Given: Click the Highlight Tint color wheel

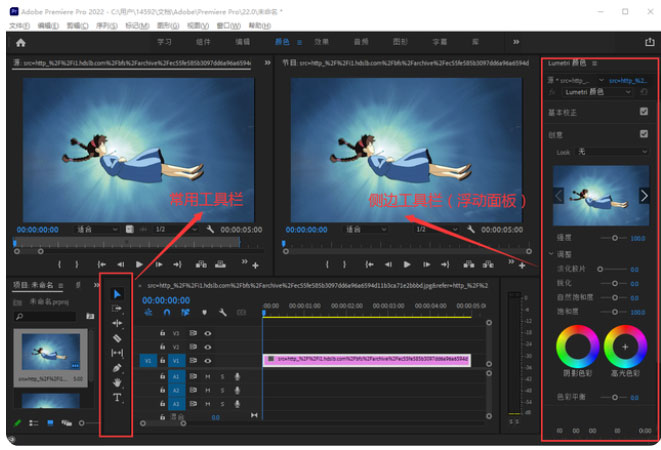Looking at the screenshot, I should tap(625, 346).
